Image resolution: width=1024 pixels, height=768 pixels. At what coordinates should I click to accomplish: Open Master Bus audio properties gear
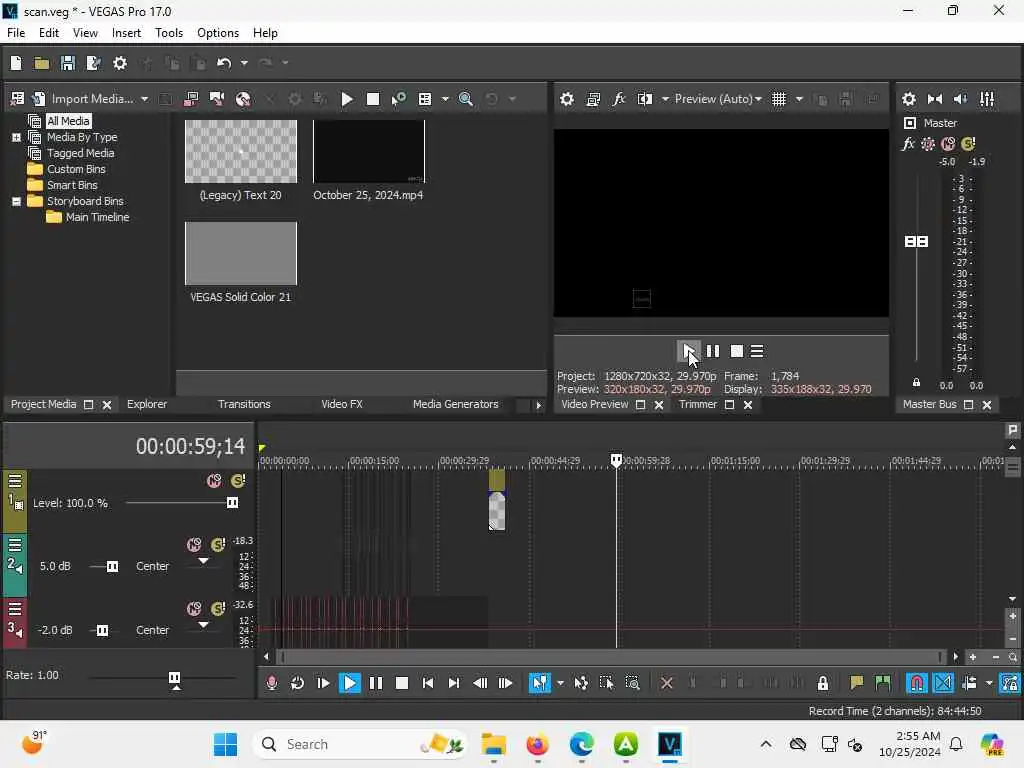point(908,99)
